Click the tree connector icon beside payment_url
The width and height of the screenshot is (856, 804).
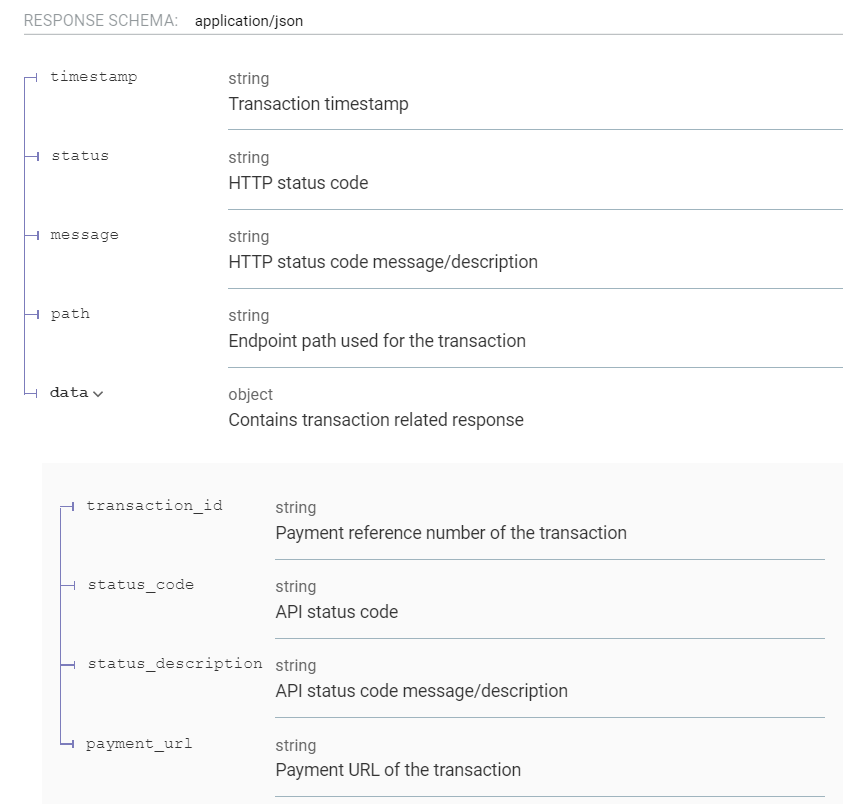pos(68,743)
